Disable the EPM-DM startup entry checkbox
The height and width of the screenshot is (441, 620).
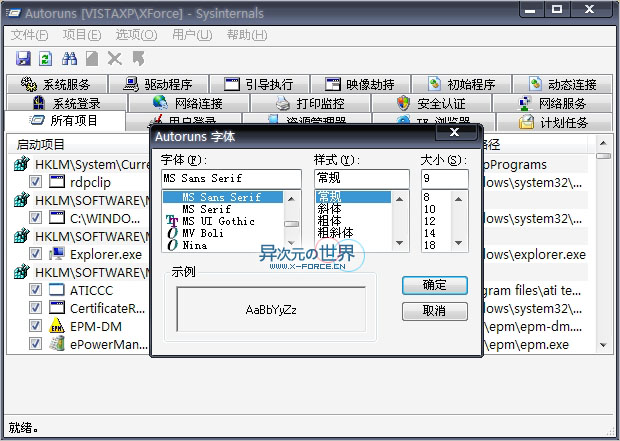point(35,326)
